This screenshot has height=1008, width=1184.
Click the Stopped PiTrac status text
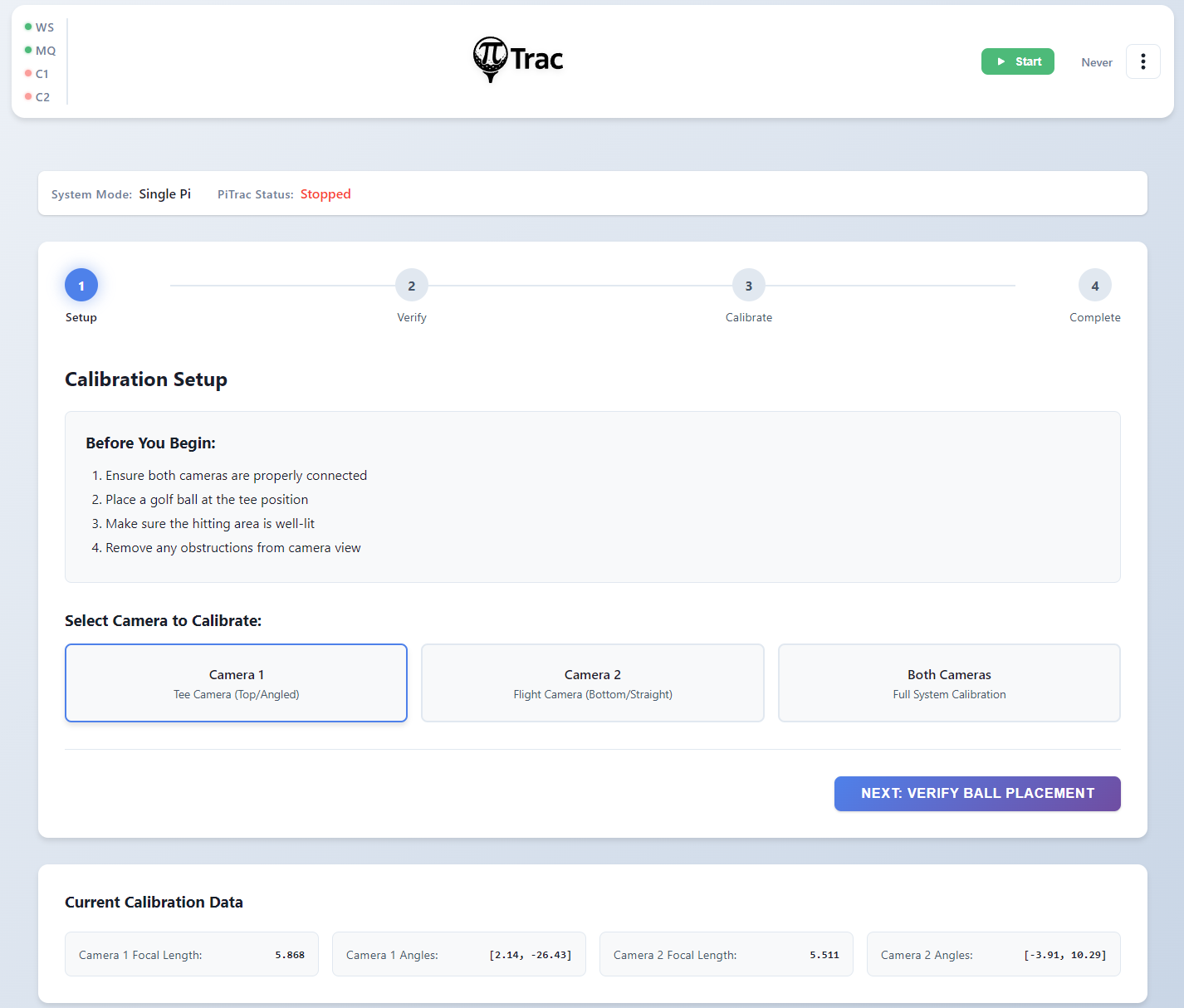[325, 194]
